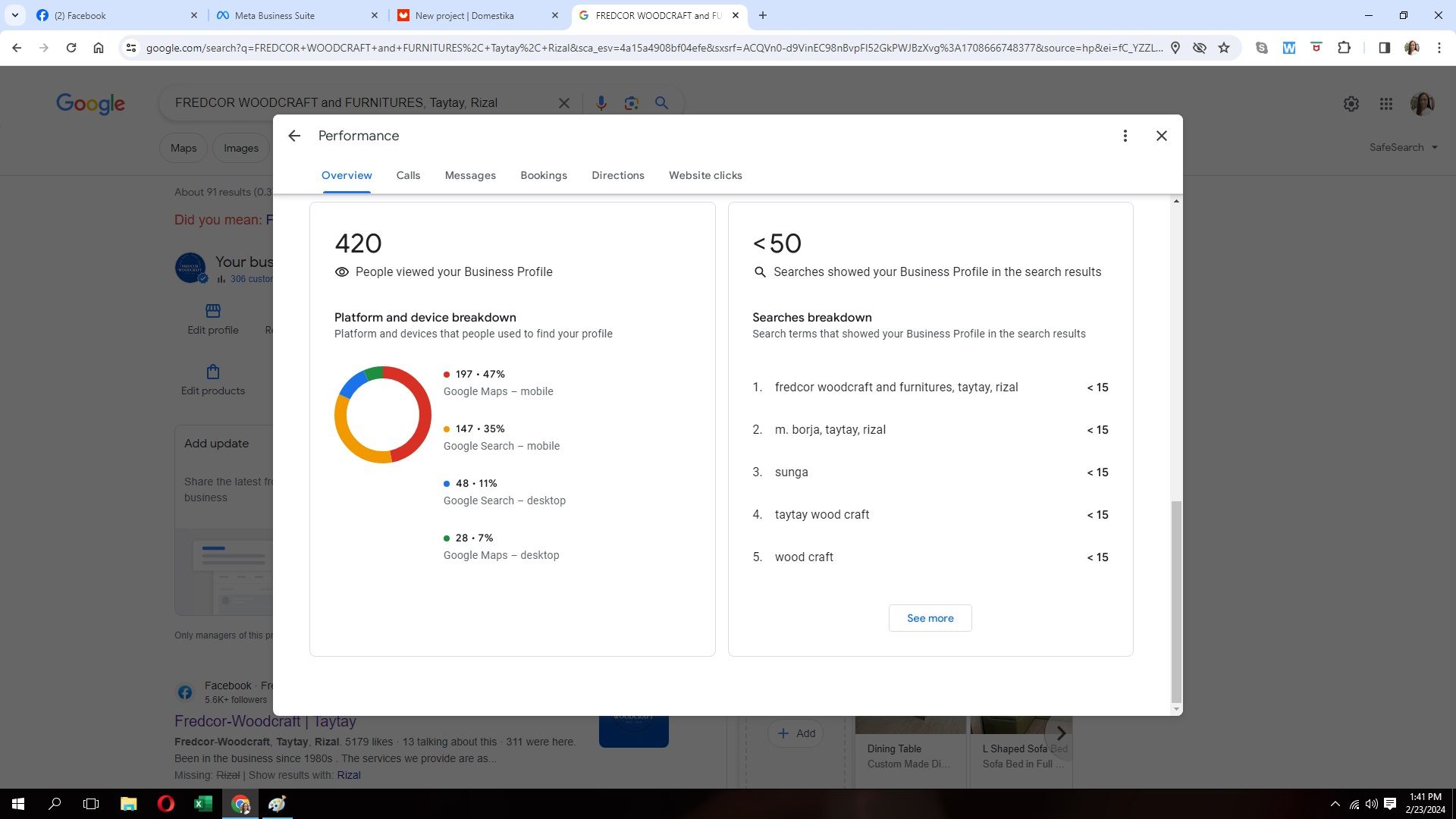Viewport: 1456px width, 819px height.
Task: Click red Google Maps mobile legend dot
Action: pos(447,375)
